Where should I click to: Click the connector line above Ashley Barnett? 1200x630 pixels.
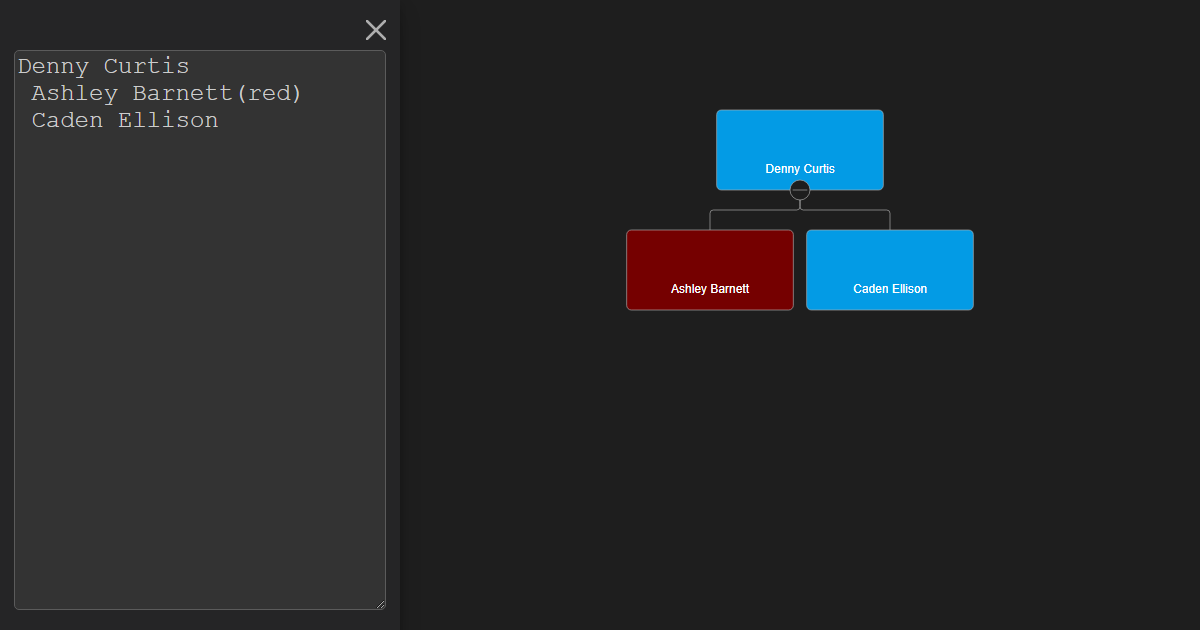point(710,219)
